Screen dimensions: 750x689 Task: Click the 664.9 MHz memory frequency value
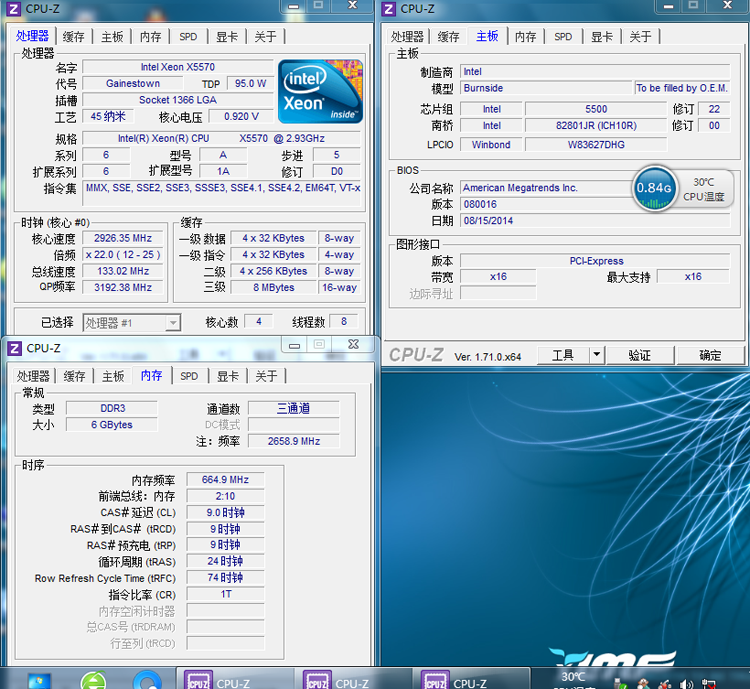click(x=225, y=479)
